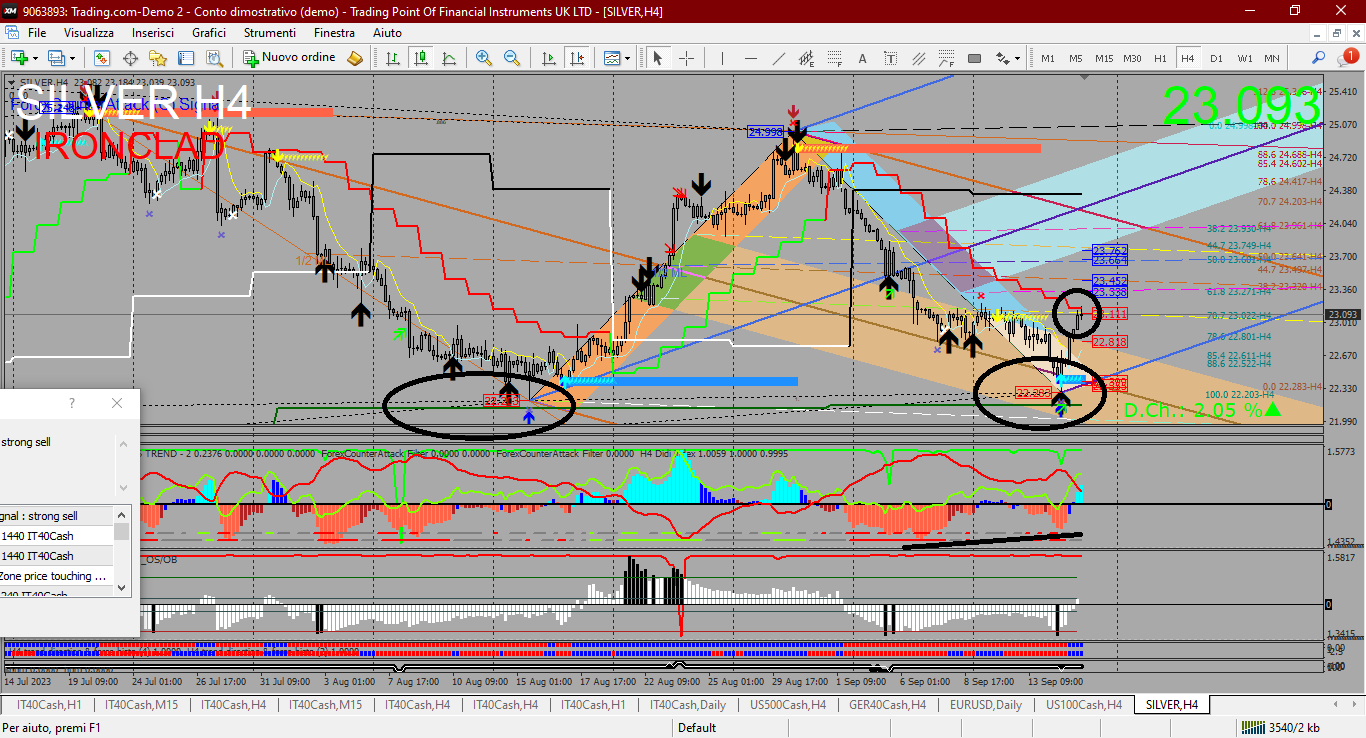The image size is (1366, 738).
Task: Show the Terminal panel icon
Action: click(x=186, y=58)
